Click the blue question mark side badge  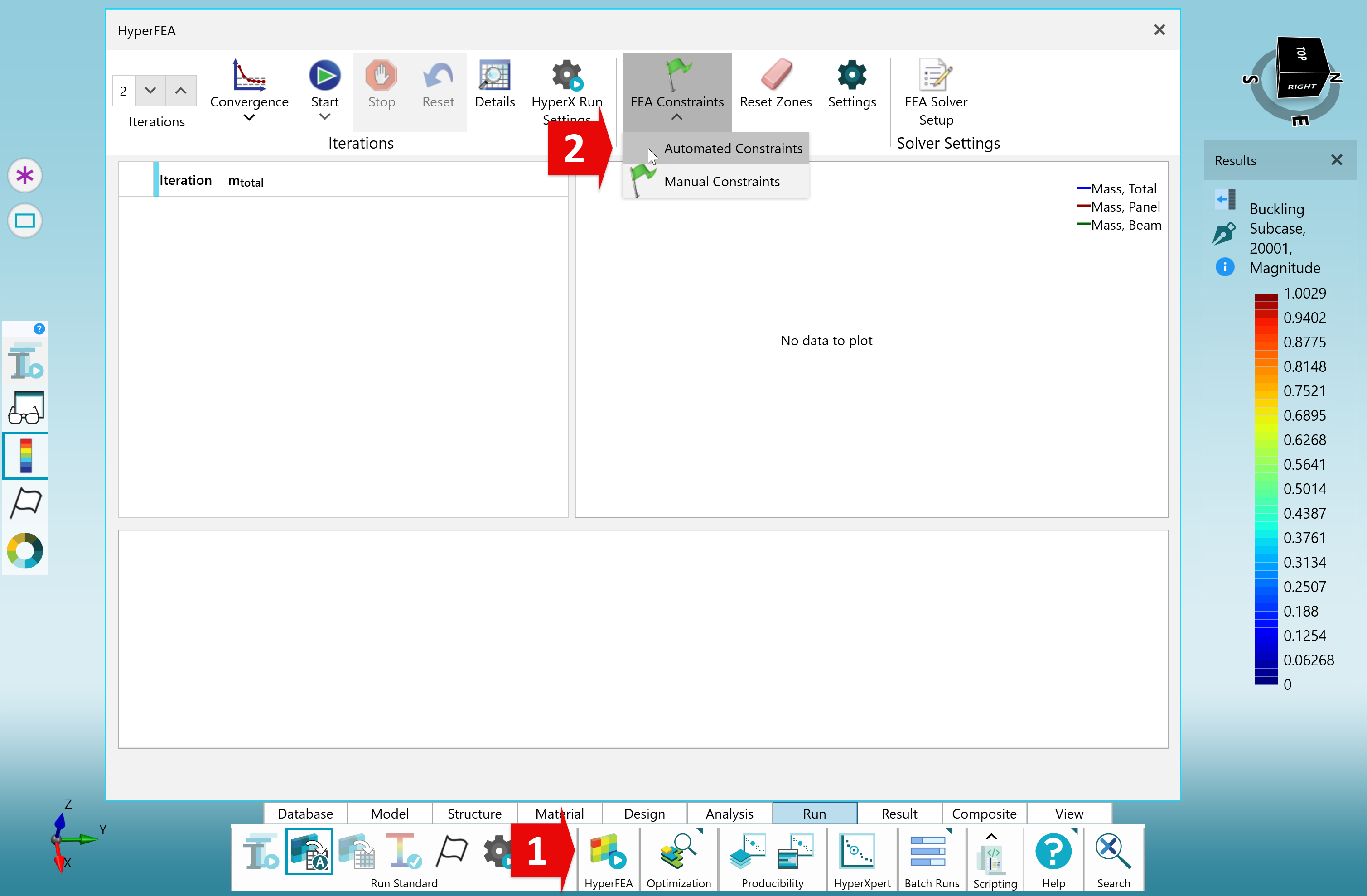coord(39,329)
